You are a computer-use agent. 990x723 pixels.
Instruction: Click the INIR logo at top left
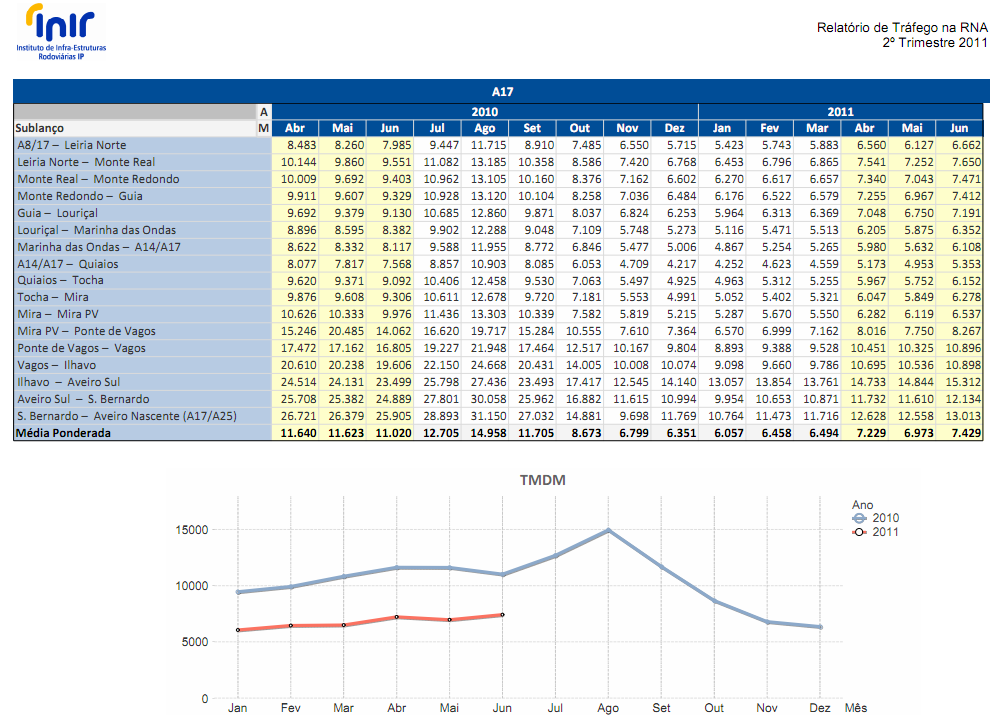[61, 32]
